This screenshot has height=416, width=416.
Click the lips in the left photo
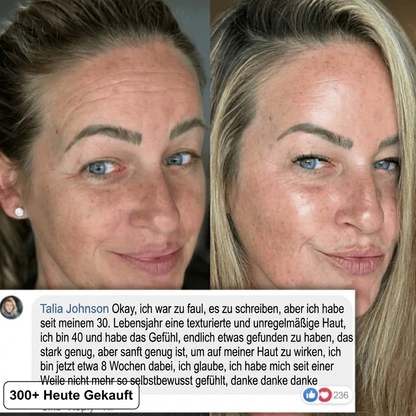click(150, 258)
